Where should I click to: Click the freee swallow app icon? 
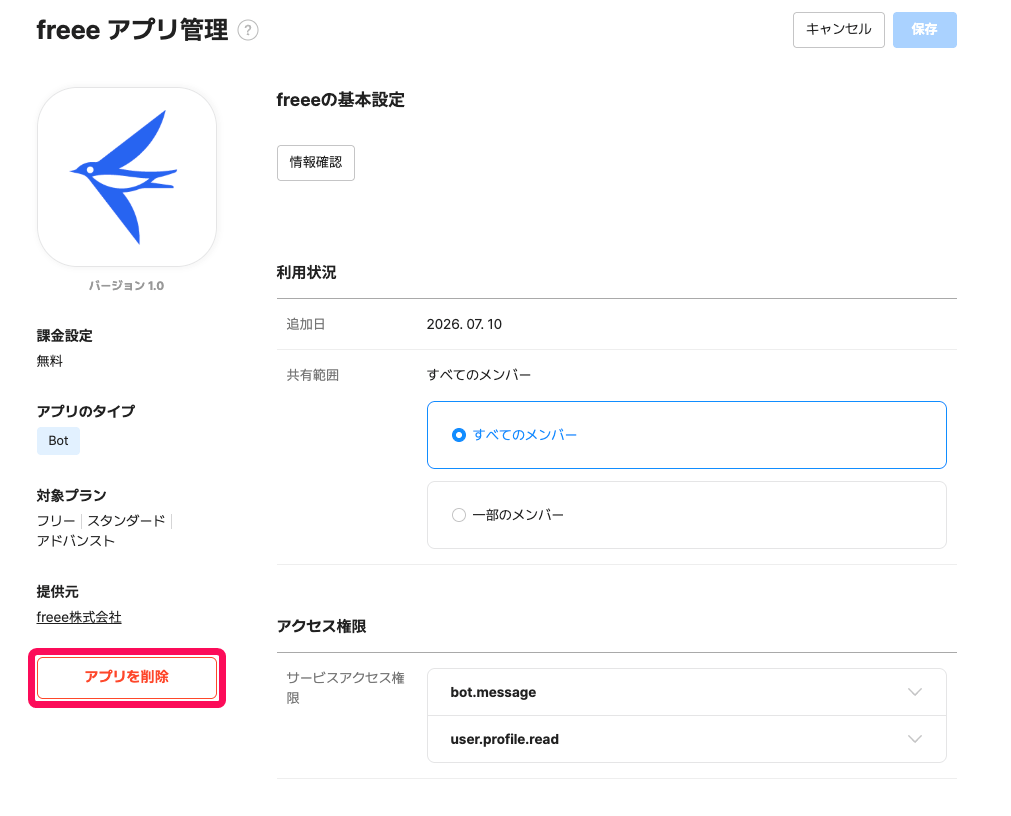click(x=127, y=177)
